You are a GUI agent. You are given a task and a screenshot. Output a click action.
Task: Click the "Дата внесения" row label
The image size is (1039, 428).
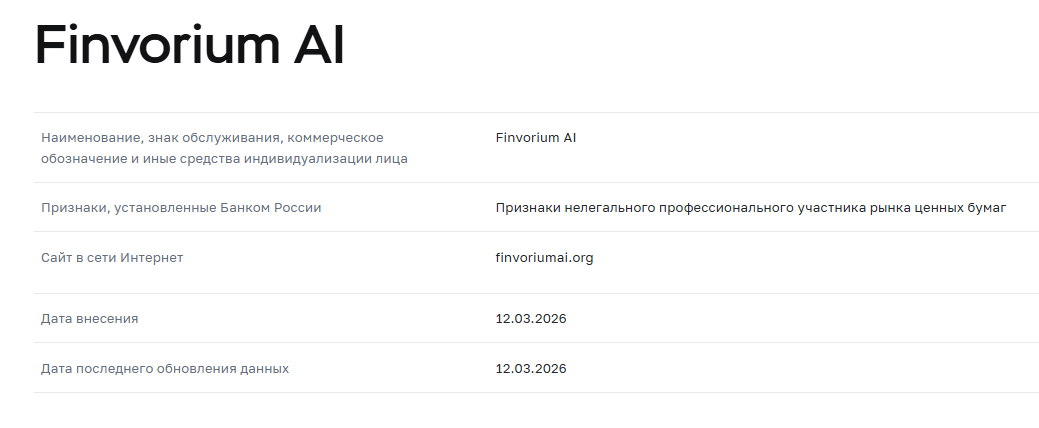(89, 318)
